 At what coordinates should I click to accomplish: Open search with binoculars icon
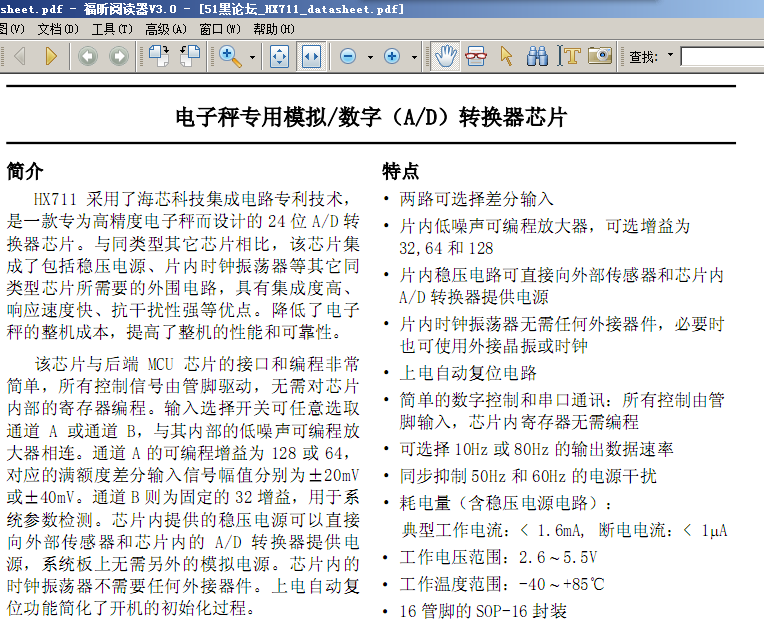point(537,56)
